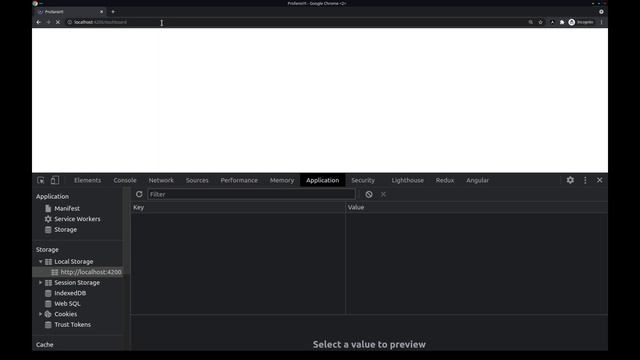Viewport: 640px width, 360px height.
Task: Open the Sources tab
Action: tap(197, 180)
